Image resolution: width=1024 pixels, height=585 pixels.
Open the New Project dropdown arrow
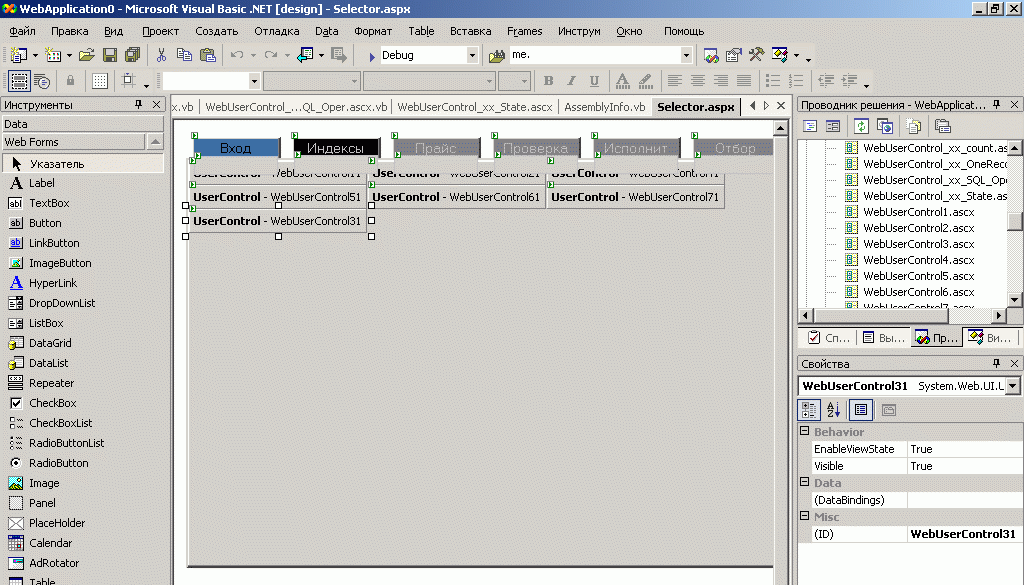click(x=35, y=55)
